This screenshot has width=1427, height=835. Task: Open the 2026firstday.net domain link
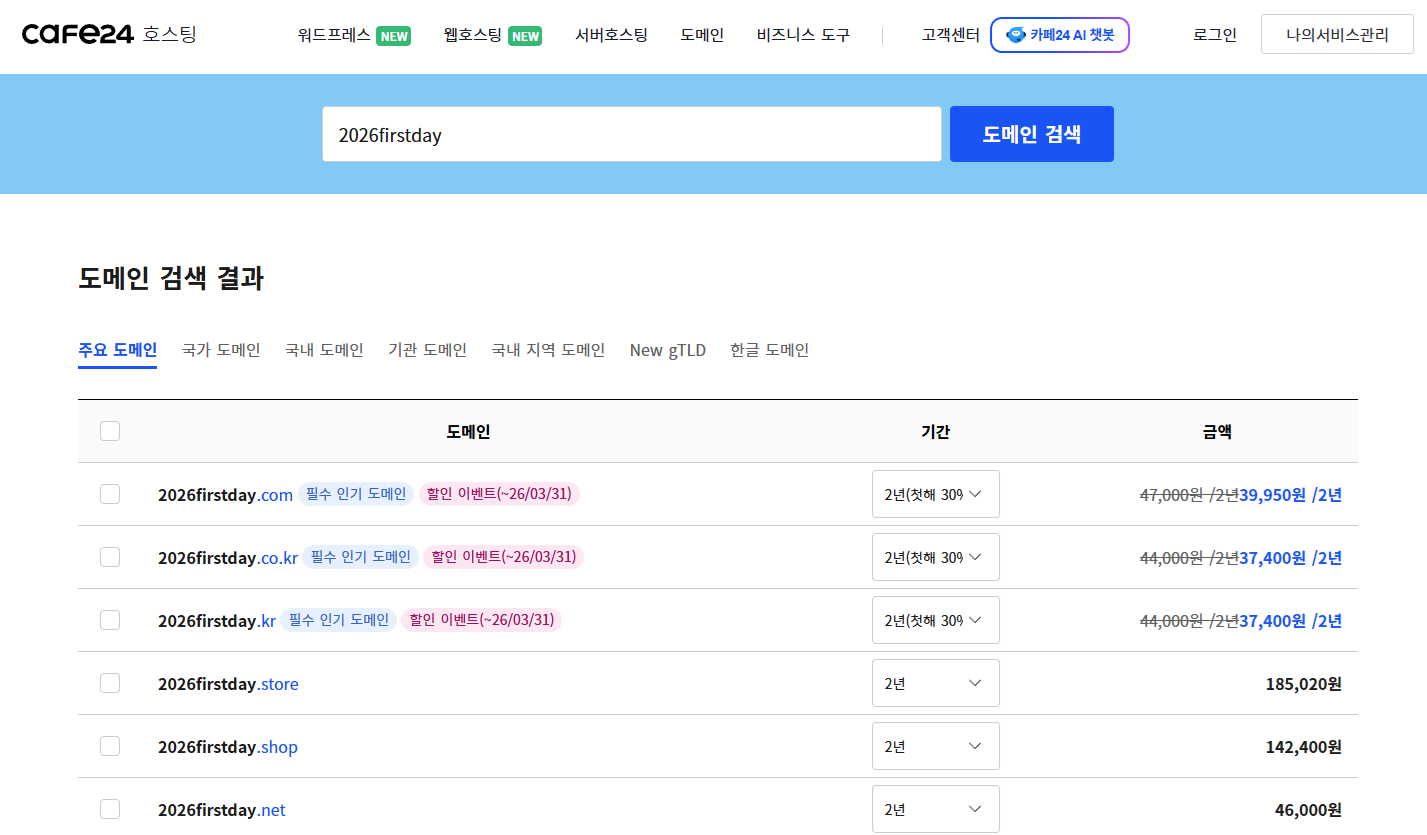[x=222, y=809]
